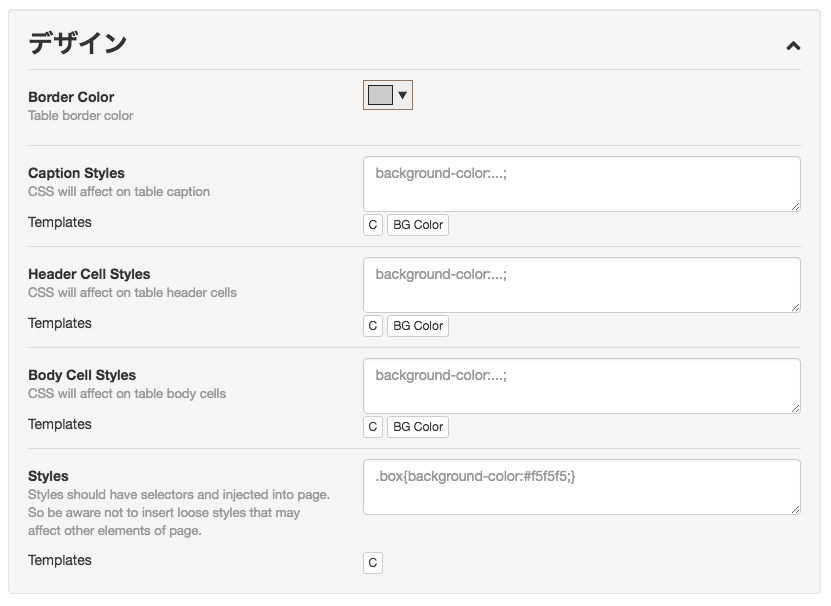The image size is (831, 606).
Task: Open the Border Color dropdown arrow
Action: click(x=403, y=95)
